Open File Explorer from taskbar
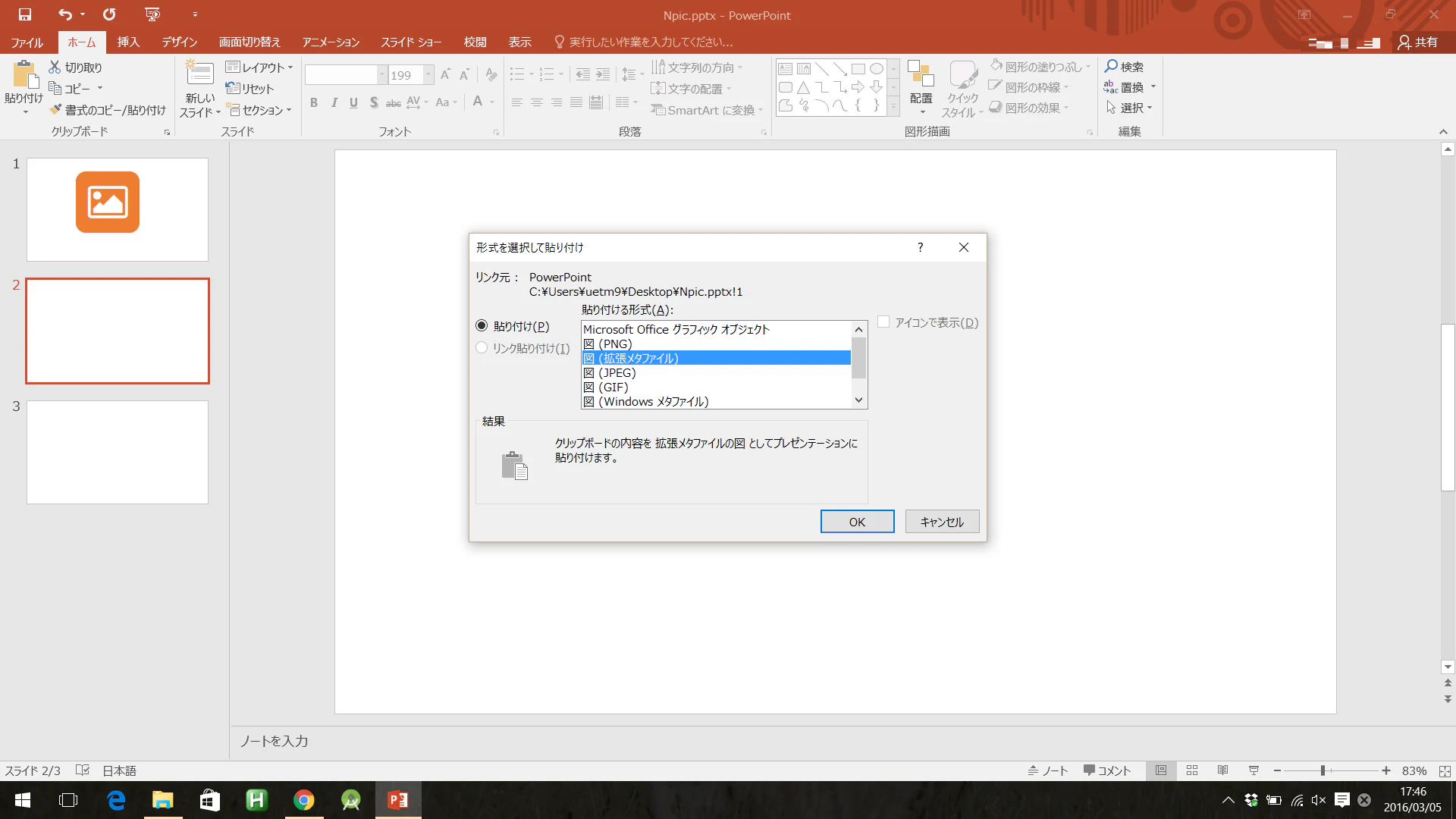 163,800
